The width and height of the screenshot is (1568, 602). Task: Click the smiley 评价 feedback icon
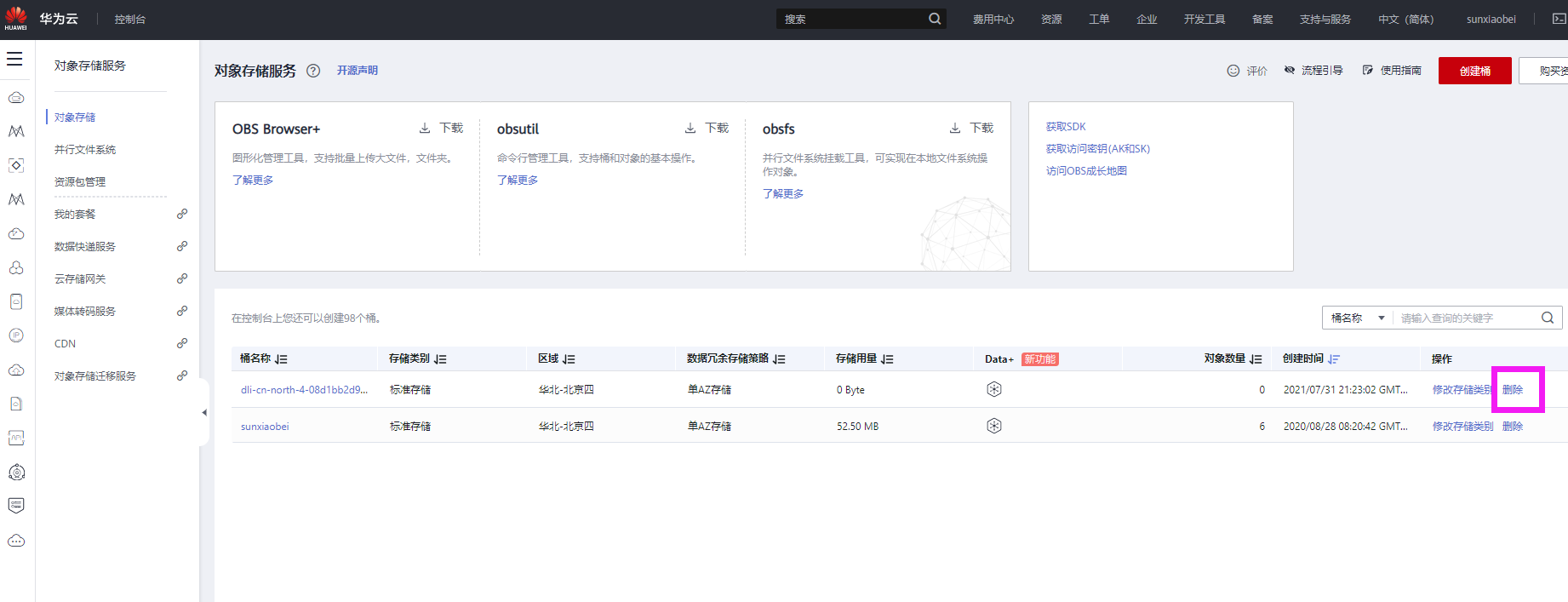(1233, 71)
